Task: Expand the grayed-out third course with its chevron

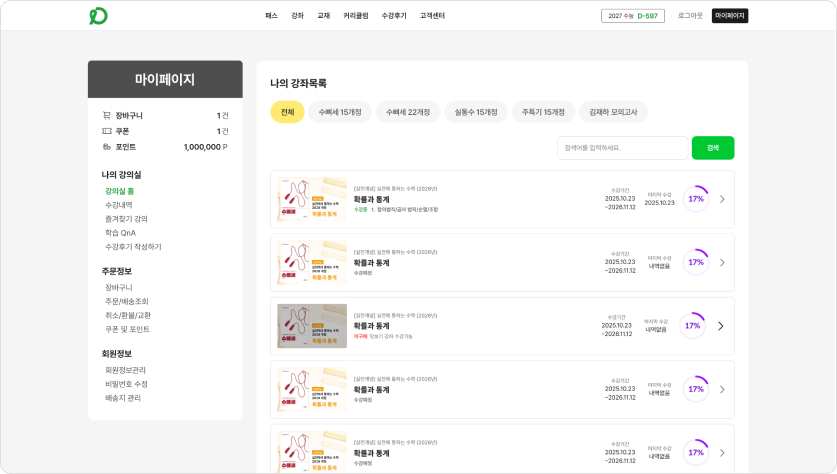Action: click(720, 326)
